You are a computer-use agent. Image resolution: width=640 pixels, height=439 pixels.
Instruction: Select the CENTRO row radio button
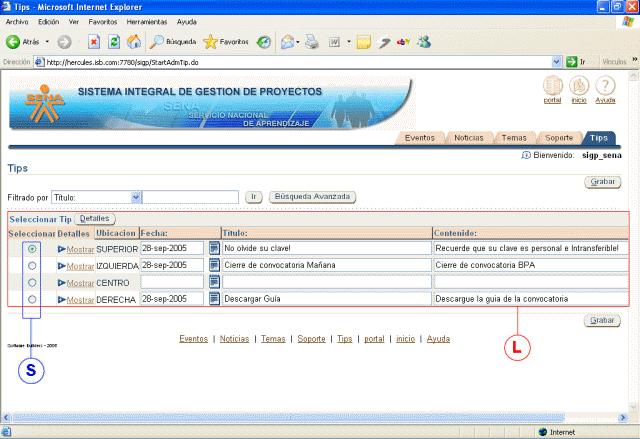tap(32, 283)
